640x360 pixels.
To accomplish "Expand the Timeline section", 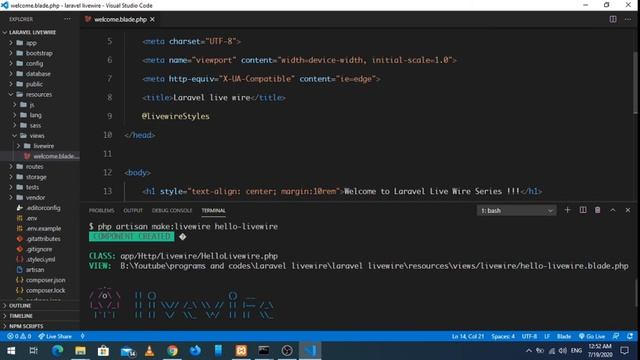I will click(21, 316).
